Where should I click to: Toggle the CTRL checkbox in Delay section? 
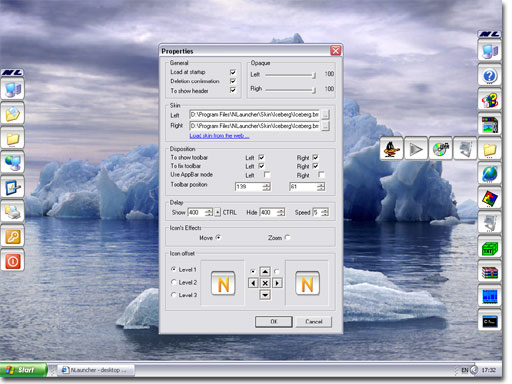click(x=218, y=212)
